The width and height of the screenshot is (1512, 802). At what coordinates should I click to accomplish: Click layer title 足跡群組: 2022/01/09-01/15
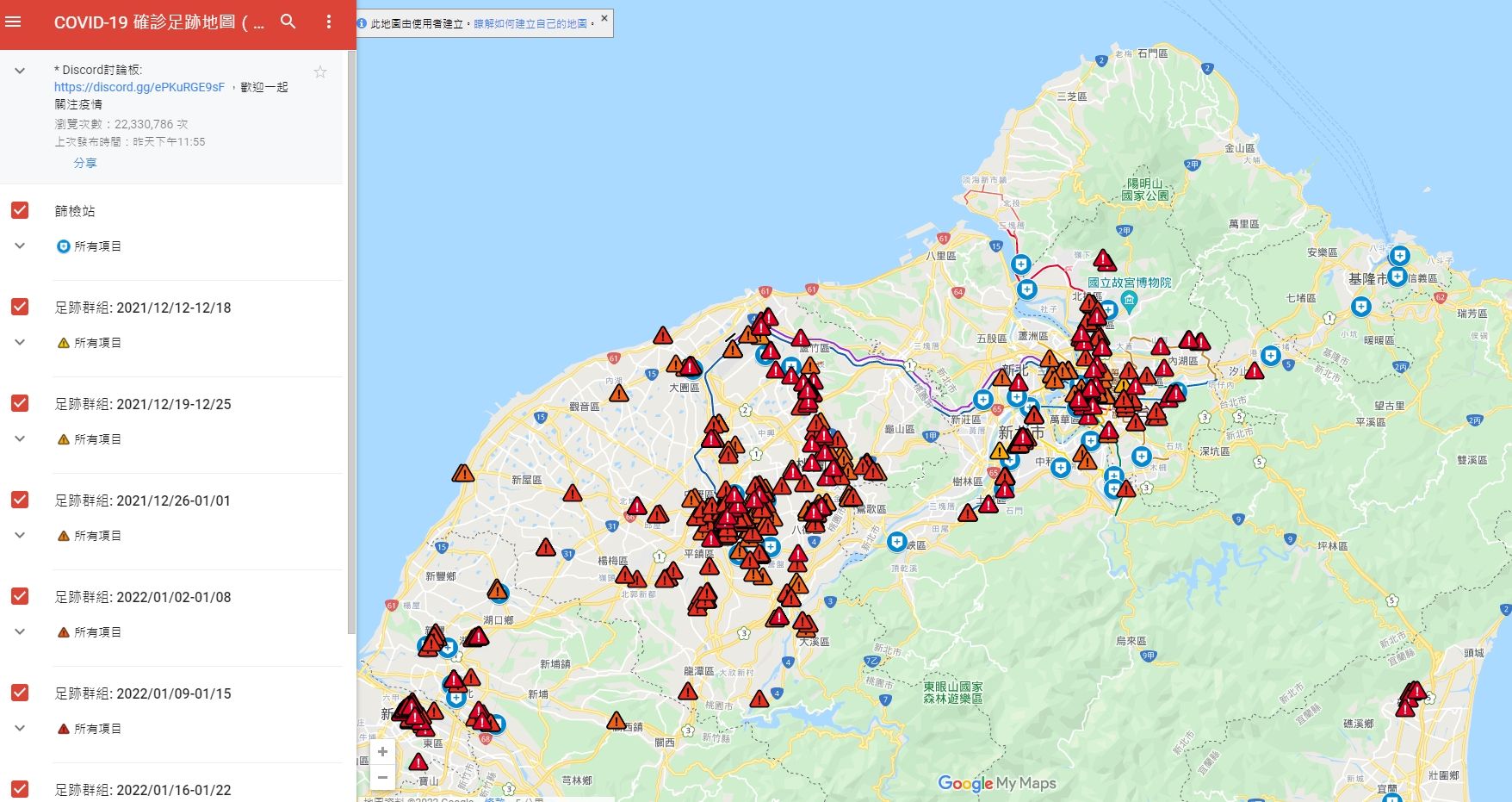pos(143,693)
